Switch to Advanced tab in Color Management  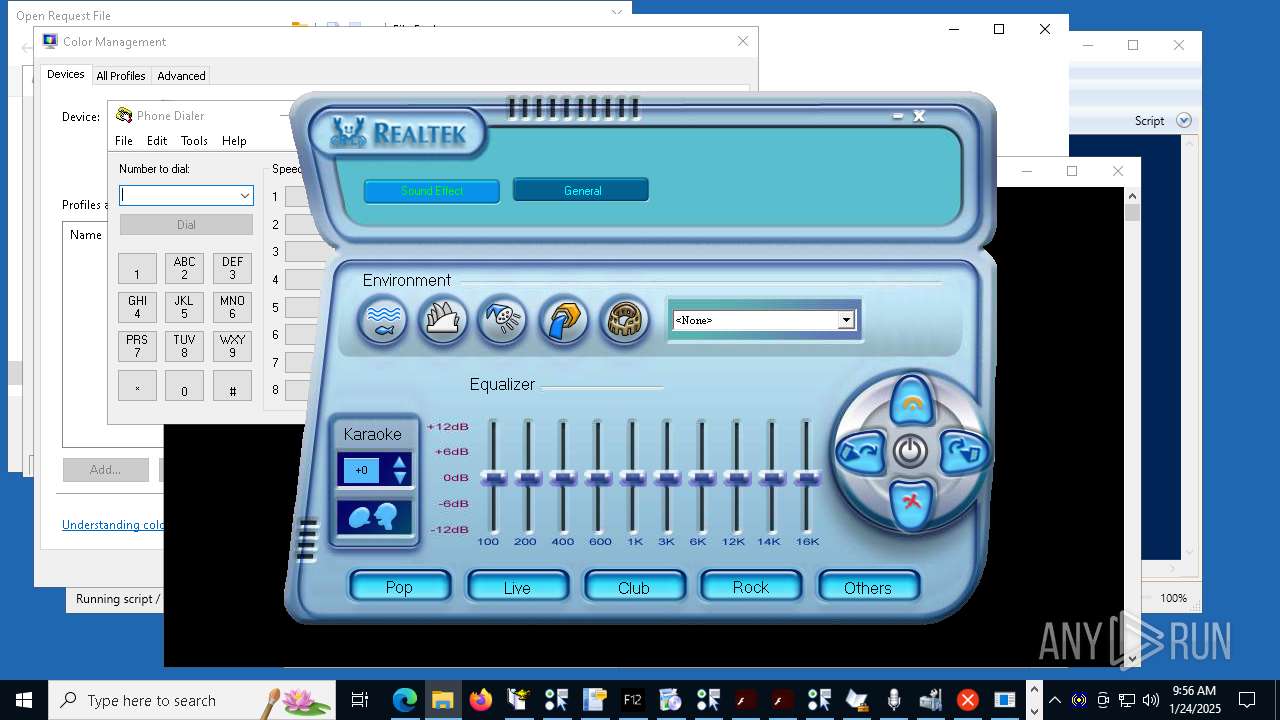[181, 76]
